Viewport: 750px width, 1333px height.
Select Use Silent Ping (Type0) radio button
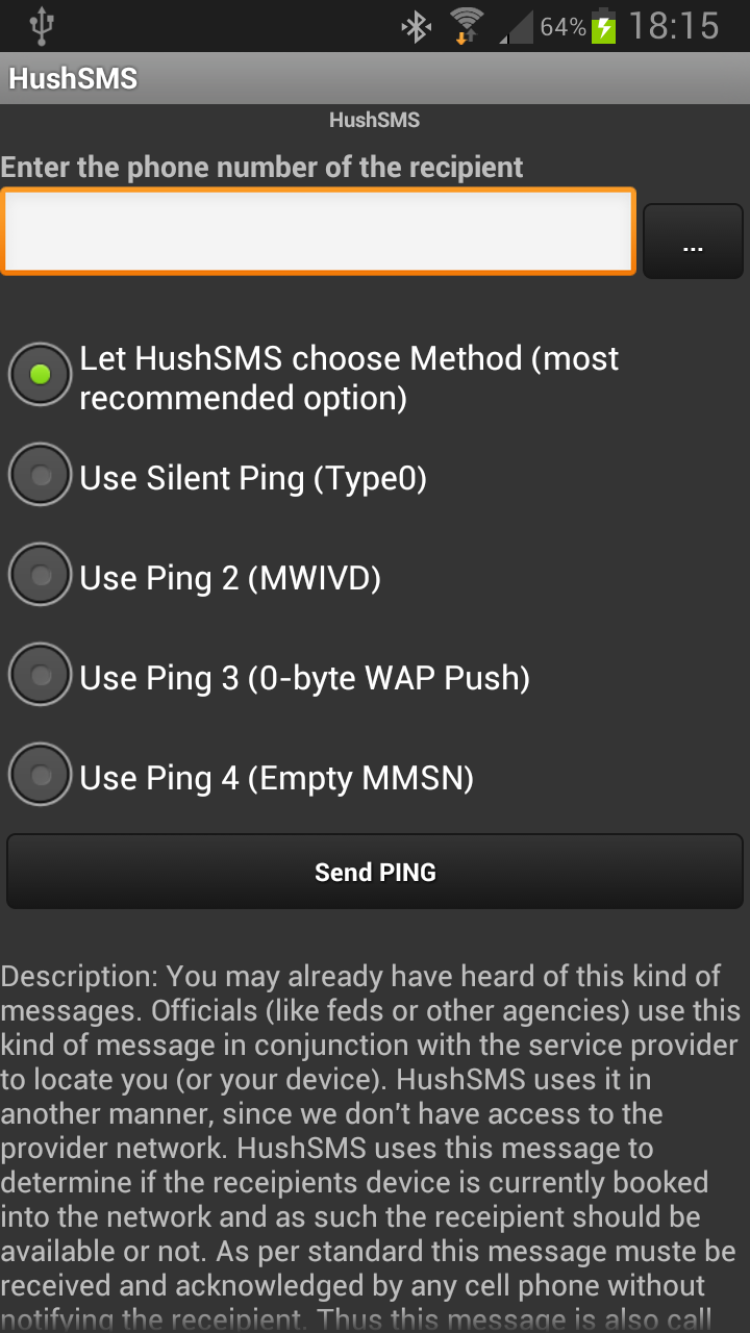tap(41, 476)
